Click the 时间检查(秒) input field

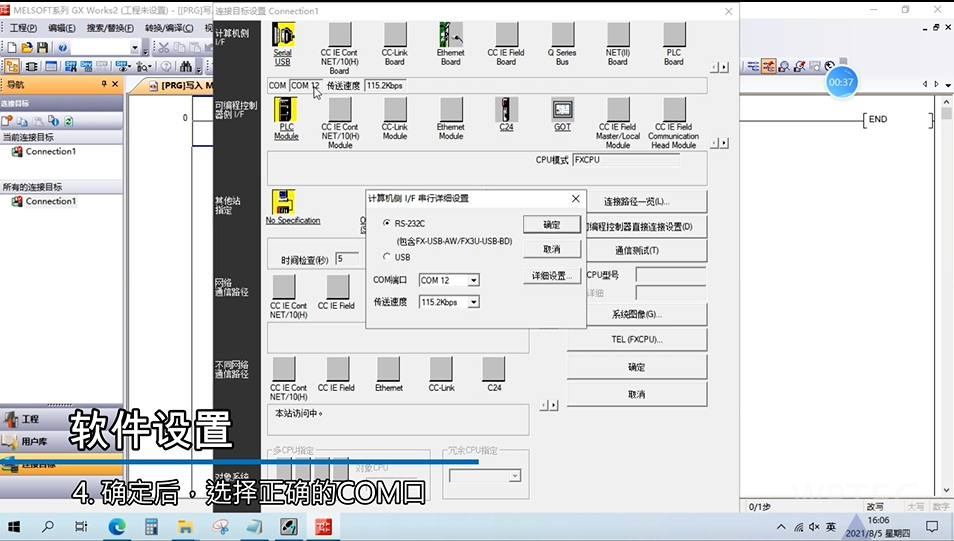[347, 259]
